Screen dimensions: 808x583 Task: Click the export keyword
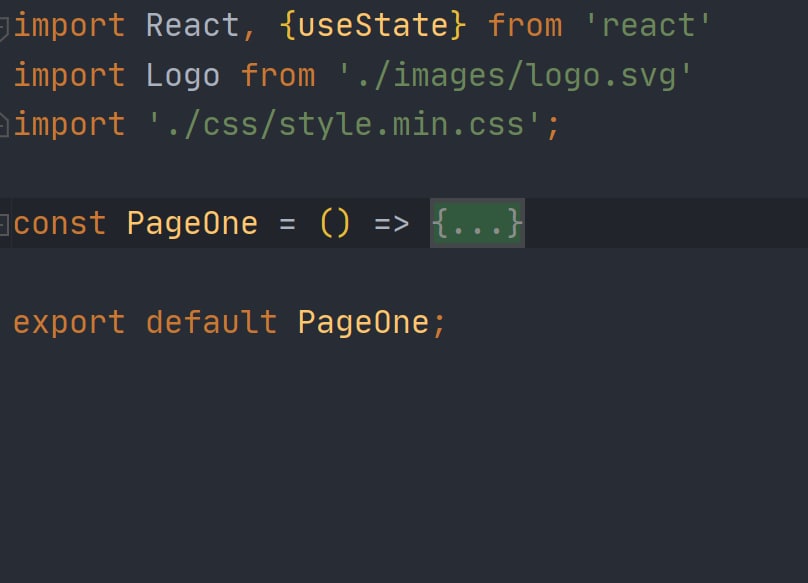(69, 323)
